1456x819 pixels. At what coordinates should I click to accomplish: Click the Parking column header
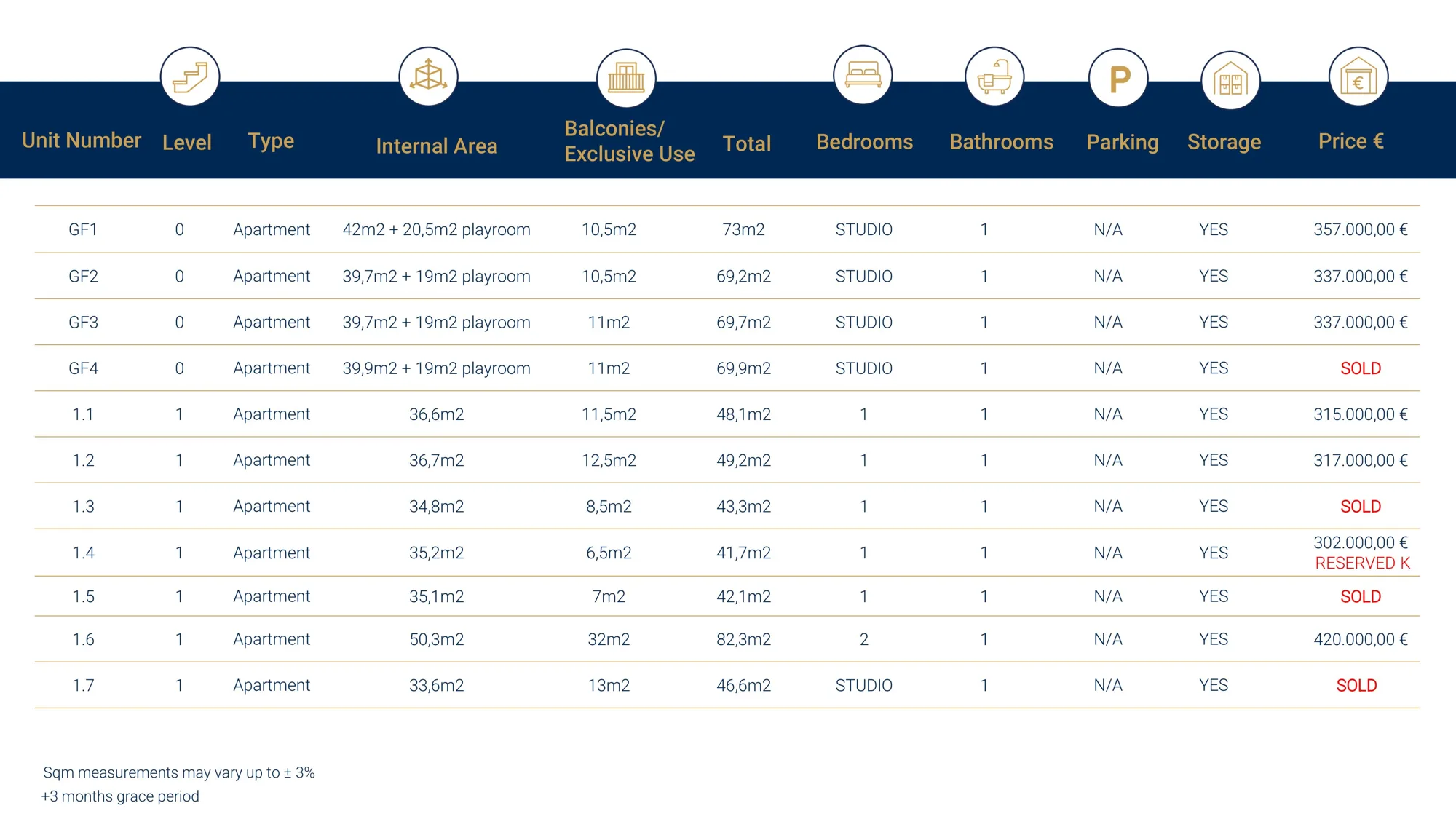(x=1122, y=142)
